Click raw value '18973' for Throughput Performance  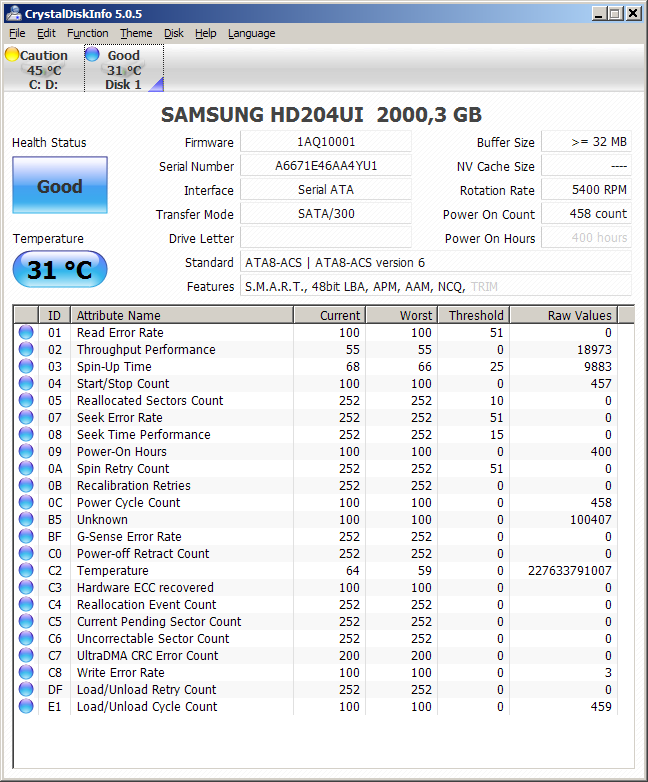pyautogui.click(x=594, y=350)
